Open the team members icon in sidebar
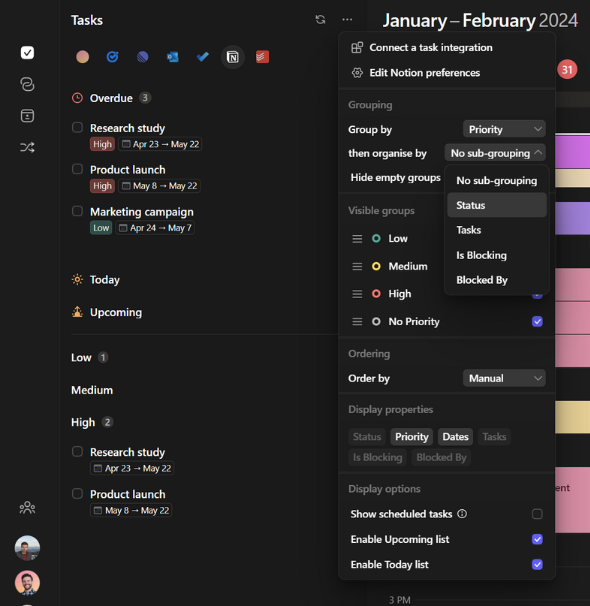The width and height of the screenshot is (590, 606). pos(27,507)
